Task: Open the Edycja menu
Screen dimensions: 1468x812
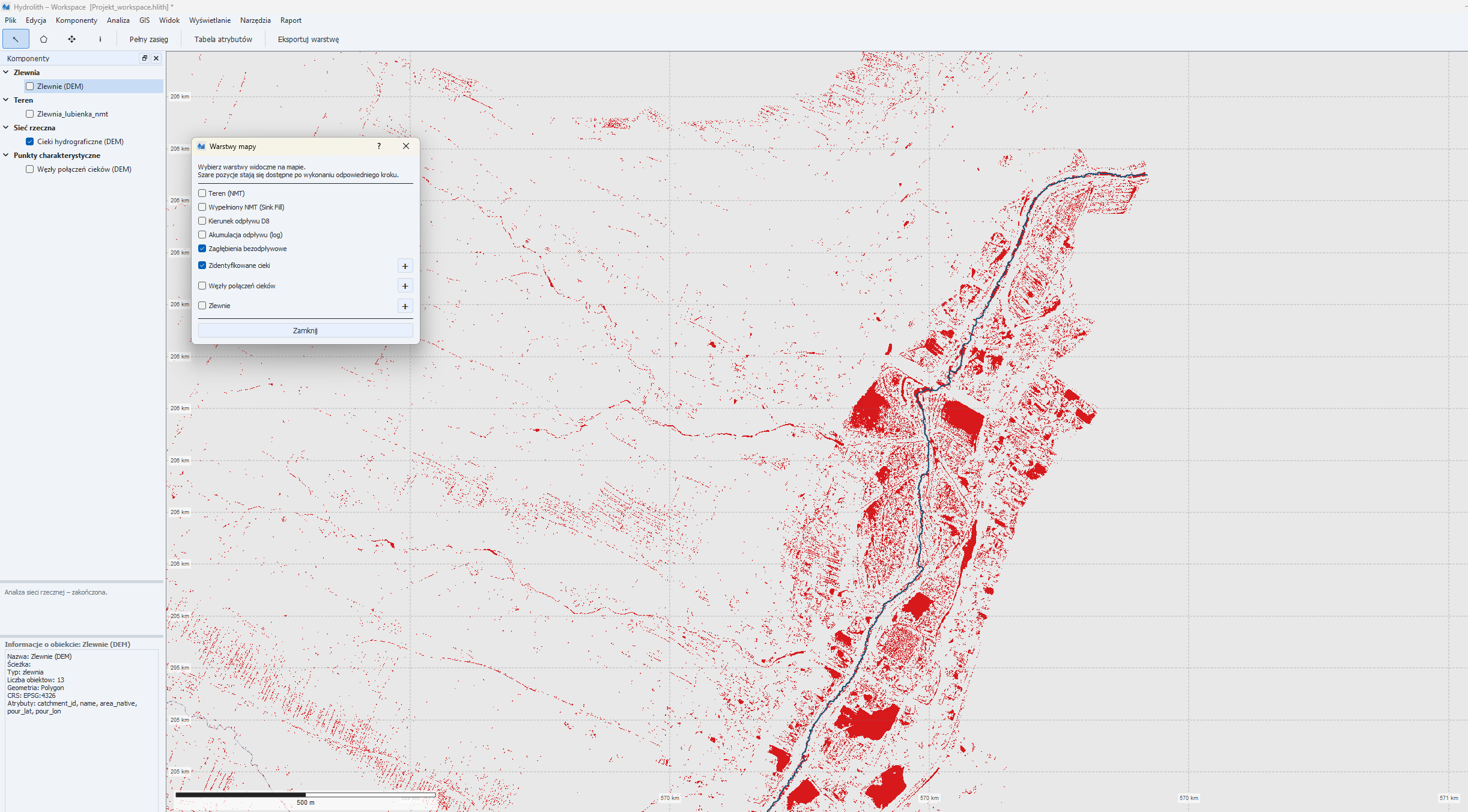Action: (x=36, y=20)
